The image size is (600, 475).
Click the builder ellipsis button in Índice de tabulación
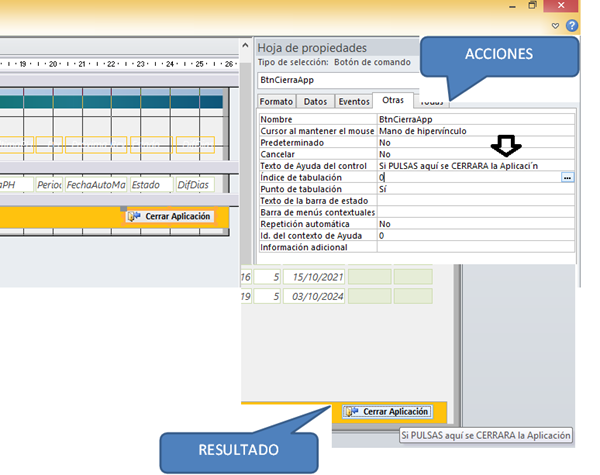[567, 177]
